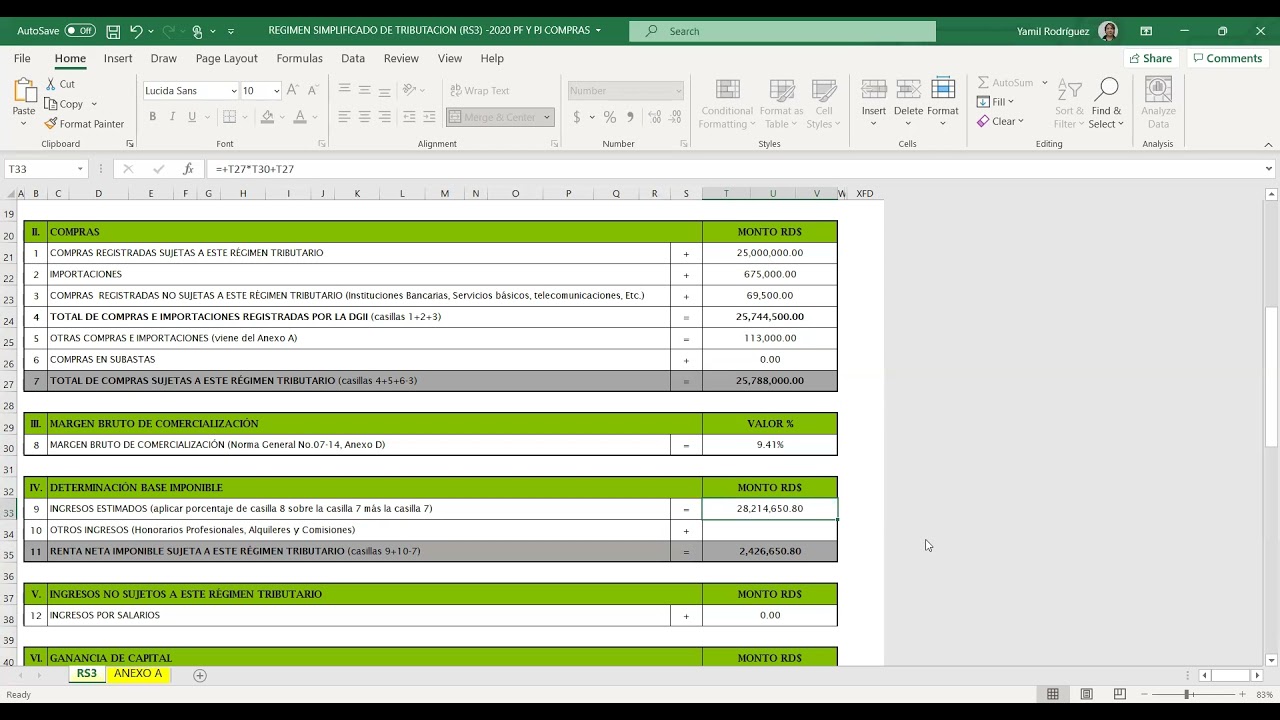This screenshot has height=720, width=1280.
Task: Select cell with value 28,214,650.80
Action: pyautogui.click(x=770, y=509)
